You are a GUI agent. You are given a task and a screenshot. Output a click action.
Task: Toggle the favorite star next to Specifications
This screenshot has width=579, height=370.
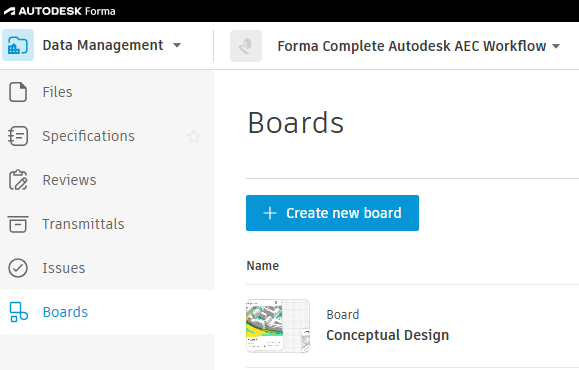(194, 136)
